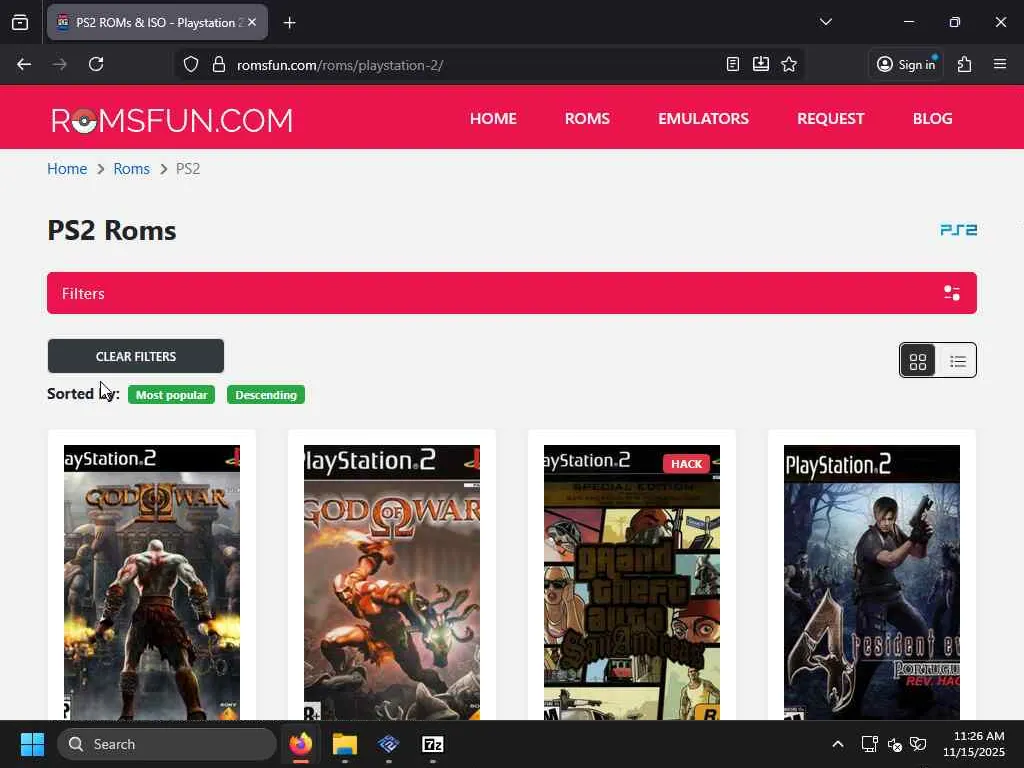Open Firefox View icon in tab strip
This screenshot has height=768, width=1024.
[20, 22]
